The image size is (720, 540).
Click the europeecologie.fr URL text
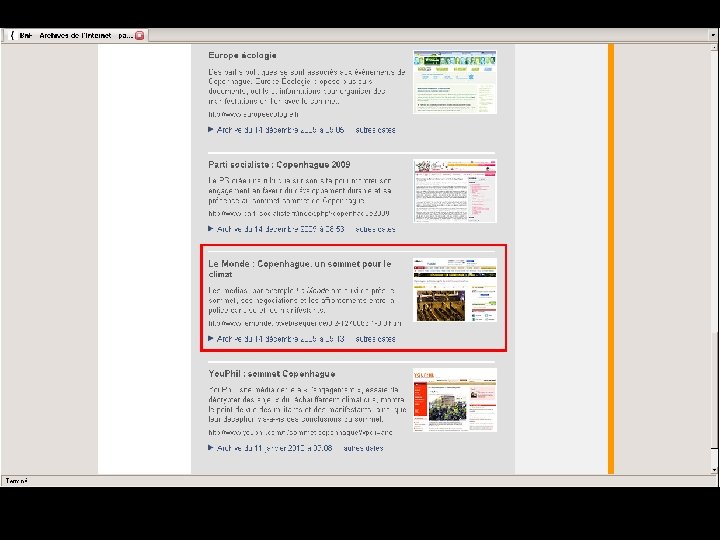point(253,114)
